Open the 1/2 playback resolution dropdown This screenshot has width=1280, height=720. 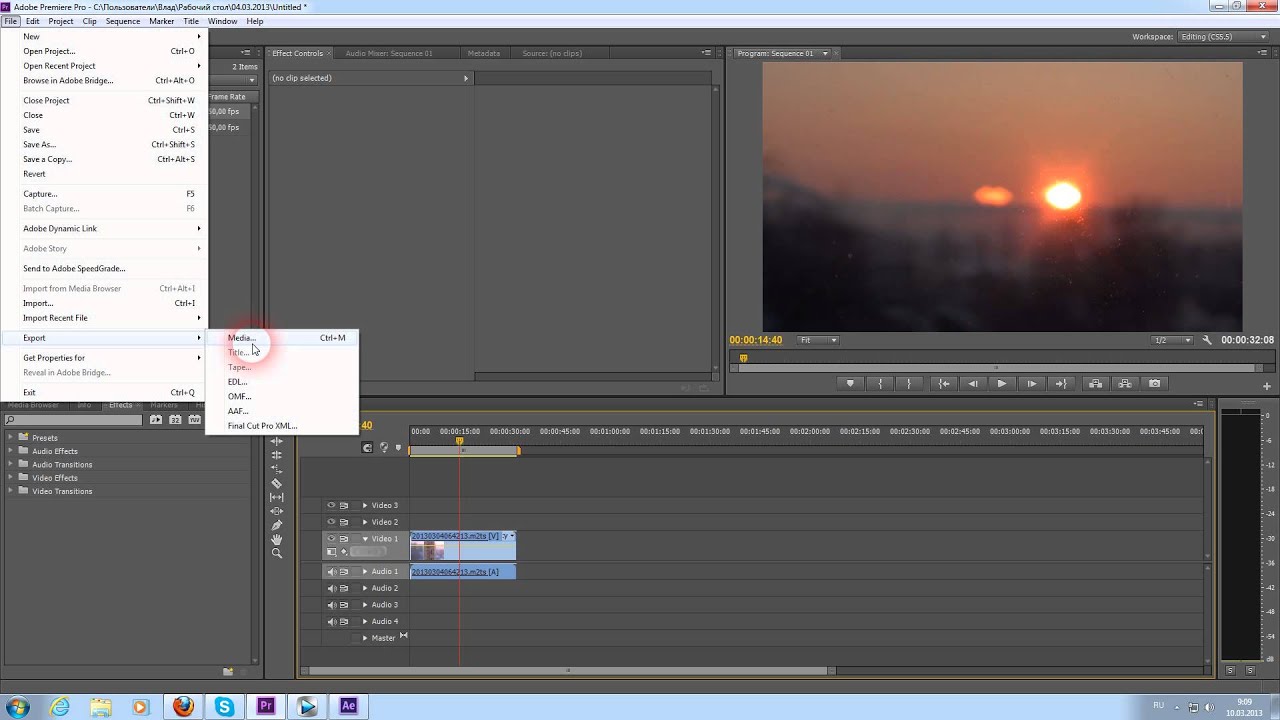1173,340
